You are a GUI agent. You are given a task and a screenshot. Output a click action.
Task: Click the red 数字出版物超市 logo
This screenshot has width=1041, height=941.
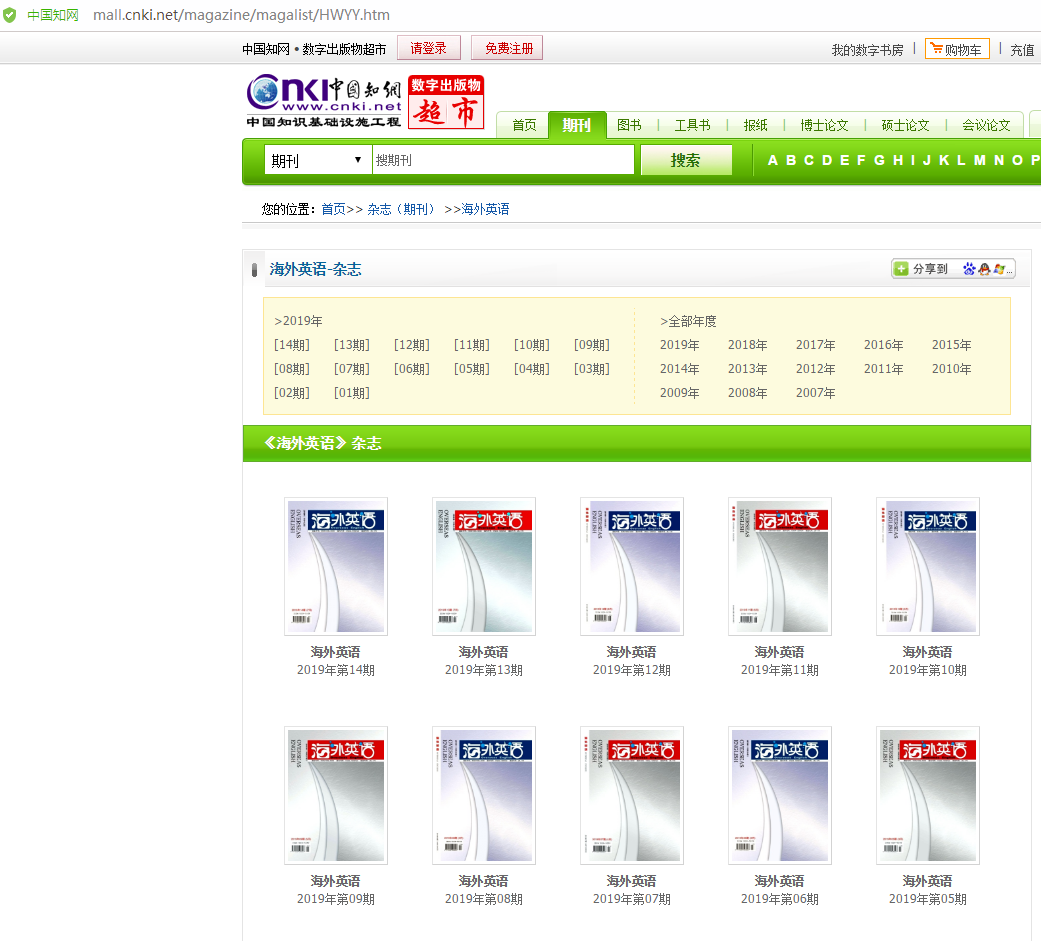point(445,102)
